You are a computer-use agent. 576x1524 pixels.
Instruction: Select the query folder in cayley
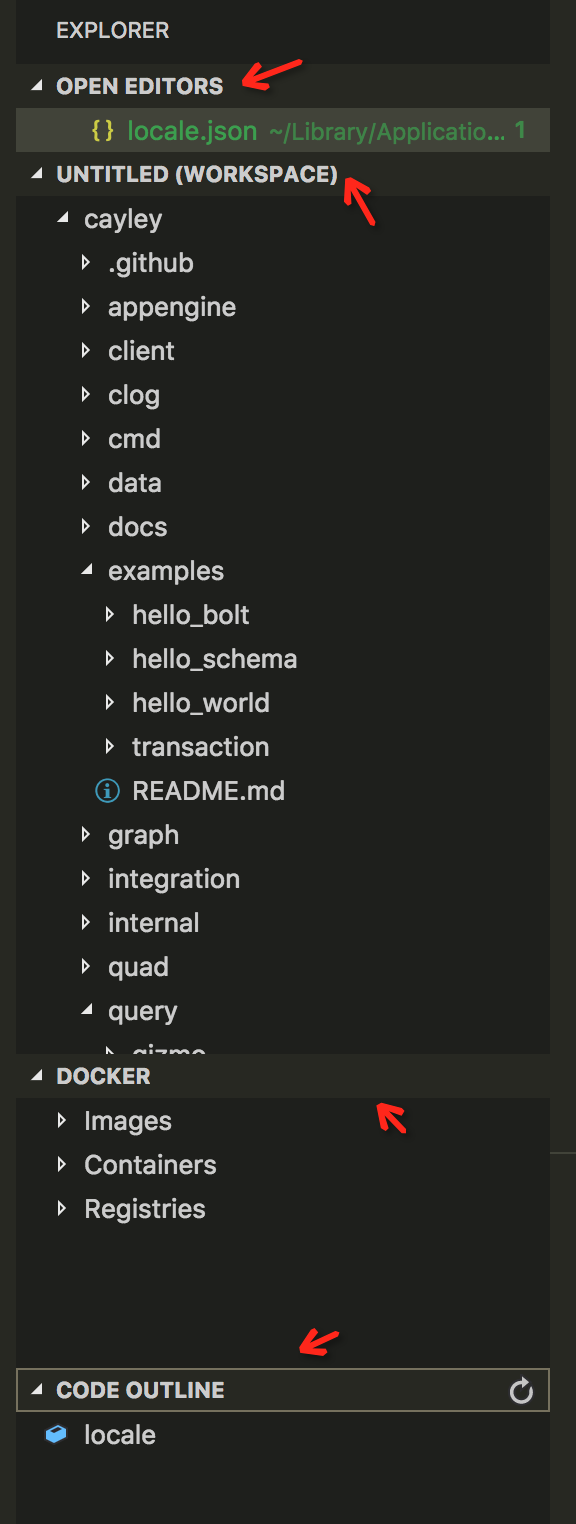tap(143, 1010)
